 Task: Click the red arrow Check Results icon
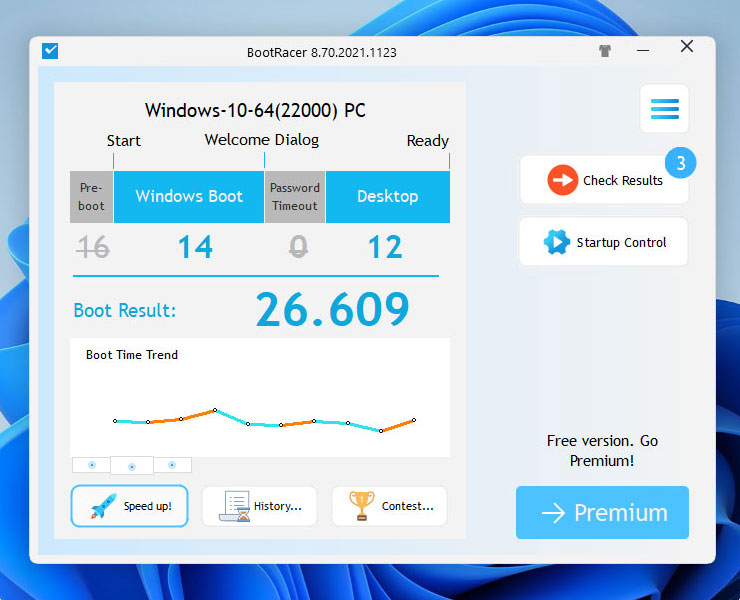(x=563, y=180)
